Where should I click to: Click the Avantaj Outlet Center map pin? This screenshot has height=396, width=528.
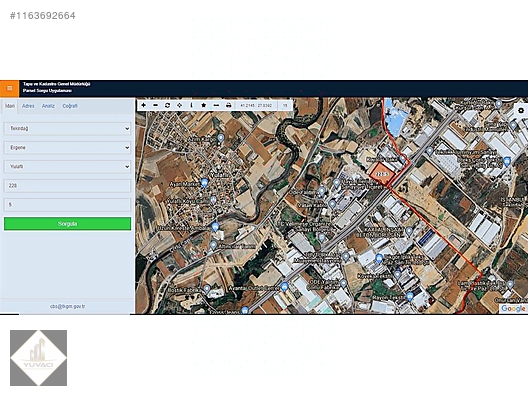click(x=285, y=287)
